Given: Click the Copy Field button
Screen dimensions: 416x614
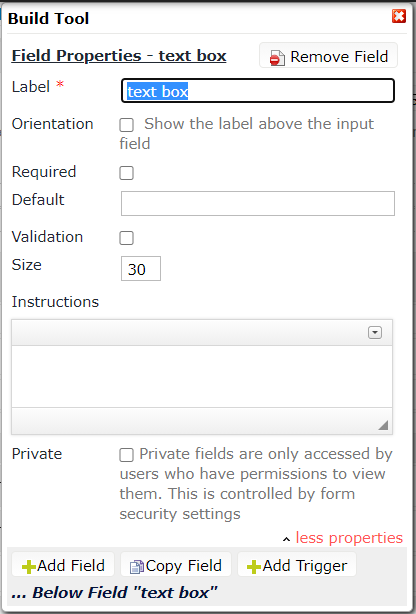Looking at the screenshot, I should (176, 565).
